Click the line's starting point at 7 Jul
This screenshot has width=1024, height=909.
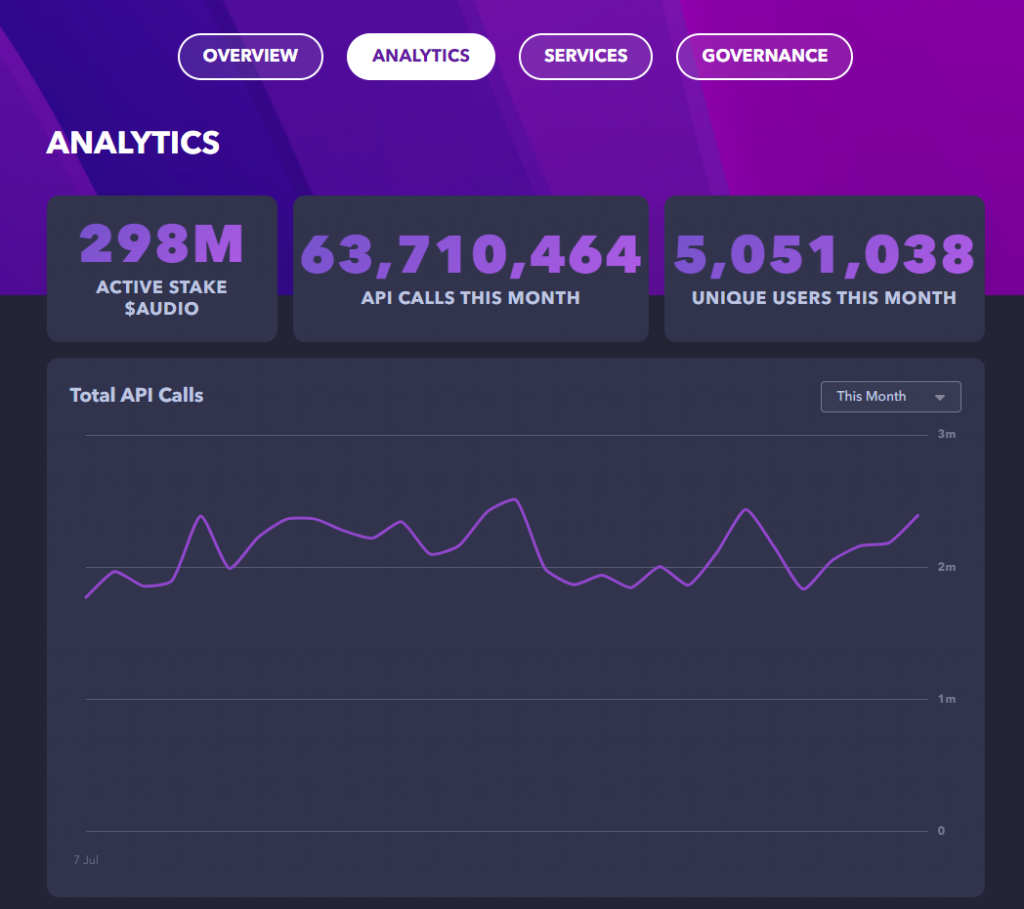[x=86, y=597]
